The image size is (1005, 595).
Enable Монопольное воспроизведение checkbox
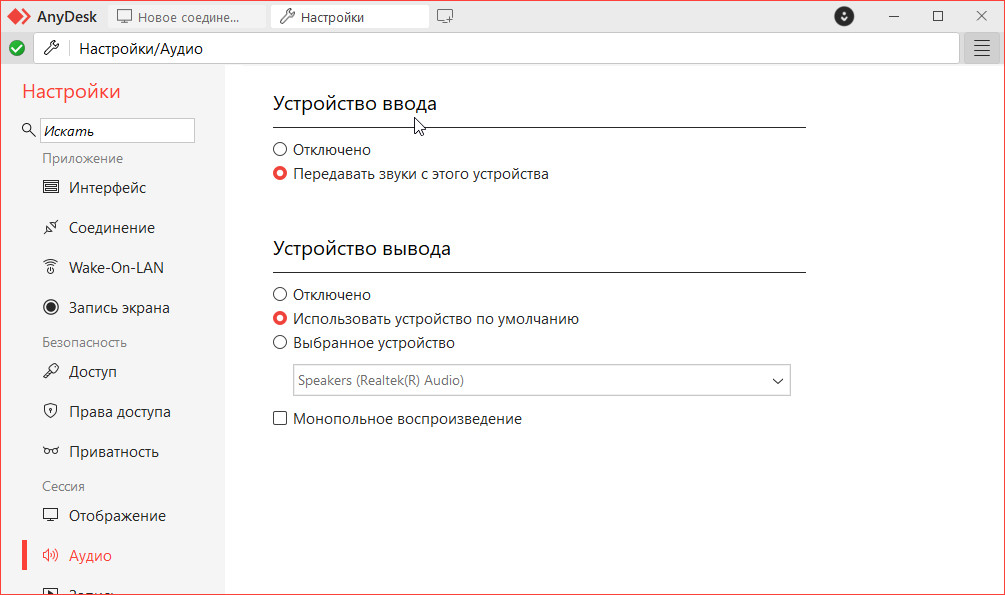pos(280,419)
